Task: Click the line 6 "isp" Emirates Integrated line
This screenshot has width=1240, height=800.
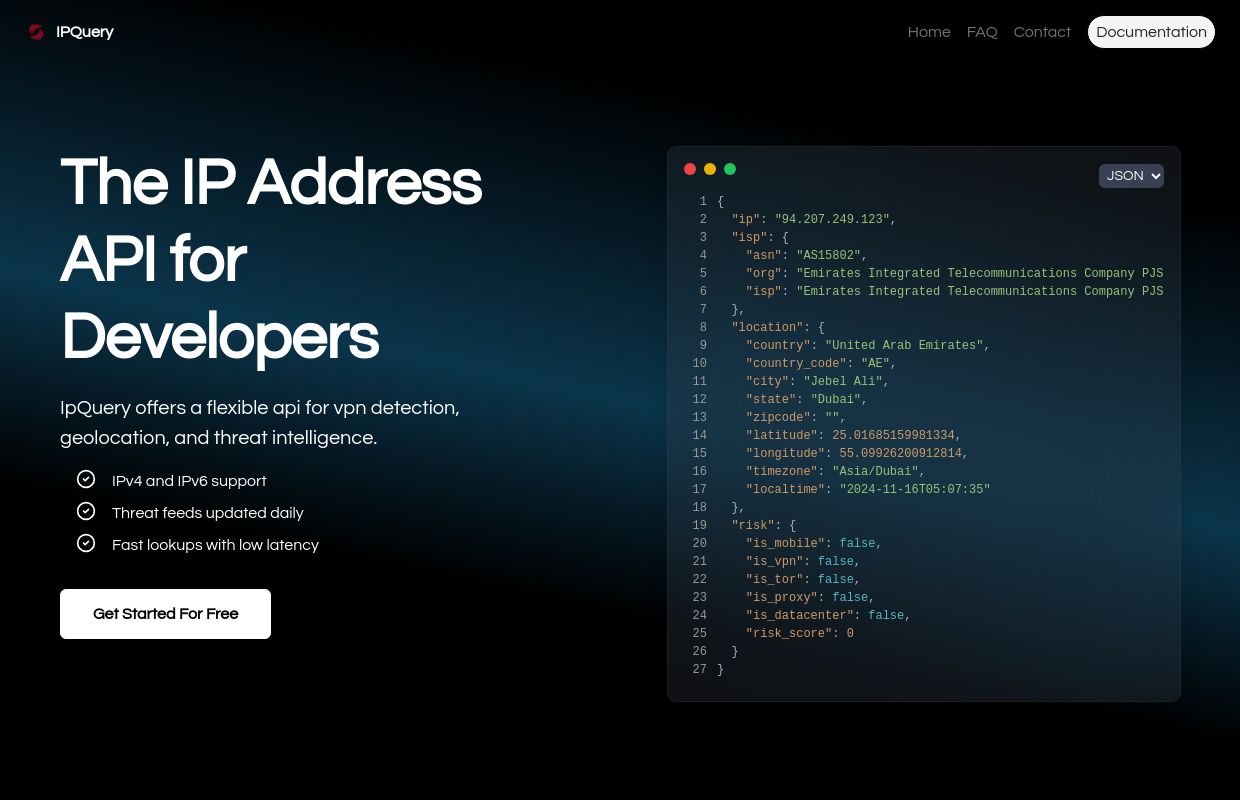Action: (x=954, y=292)
